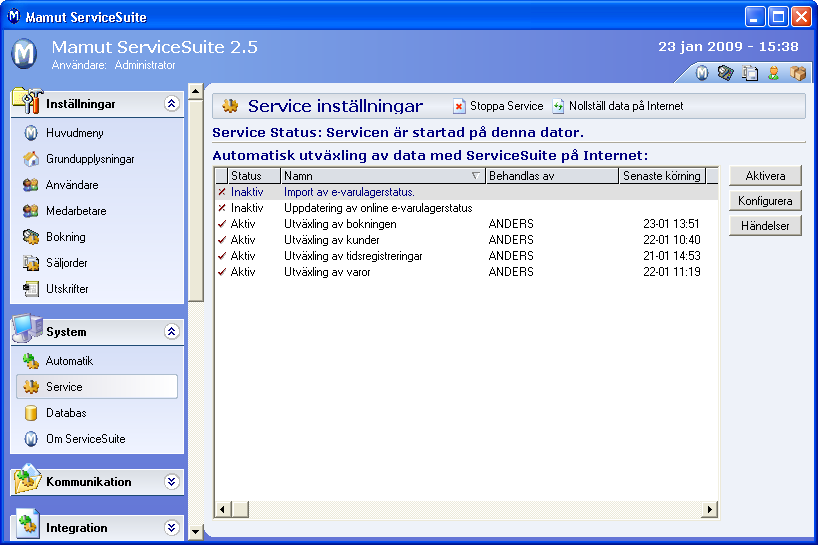Click the Inställningar tools folder icon

(27, 101)
